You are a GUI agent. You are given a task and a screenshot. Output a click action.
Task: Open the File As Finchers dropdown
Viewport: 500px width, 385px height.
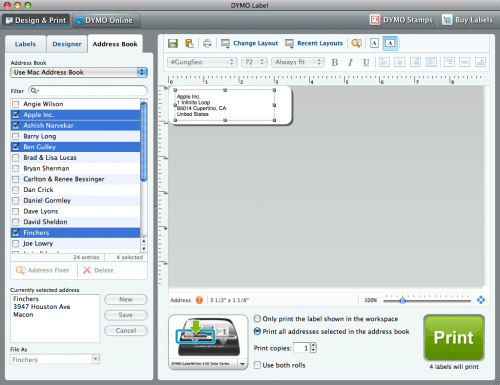[55, 359]
